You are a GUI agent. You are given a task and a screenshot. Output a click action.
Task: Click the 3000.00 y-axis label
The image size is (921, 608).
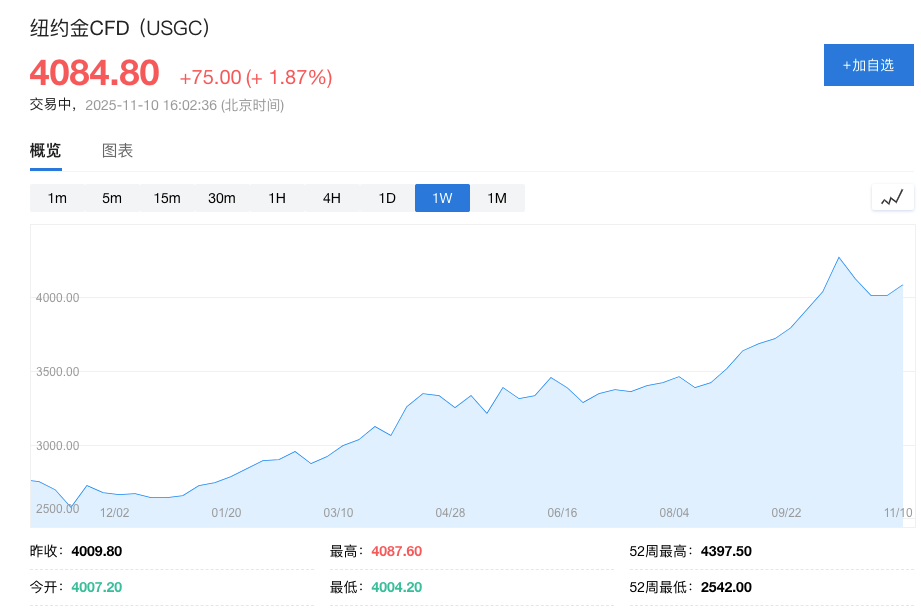click(58, 446)
